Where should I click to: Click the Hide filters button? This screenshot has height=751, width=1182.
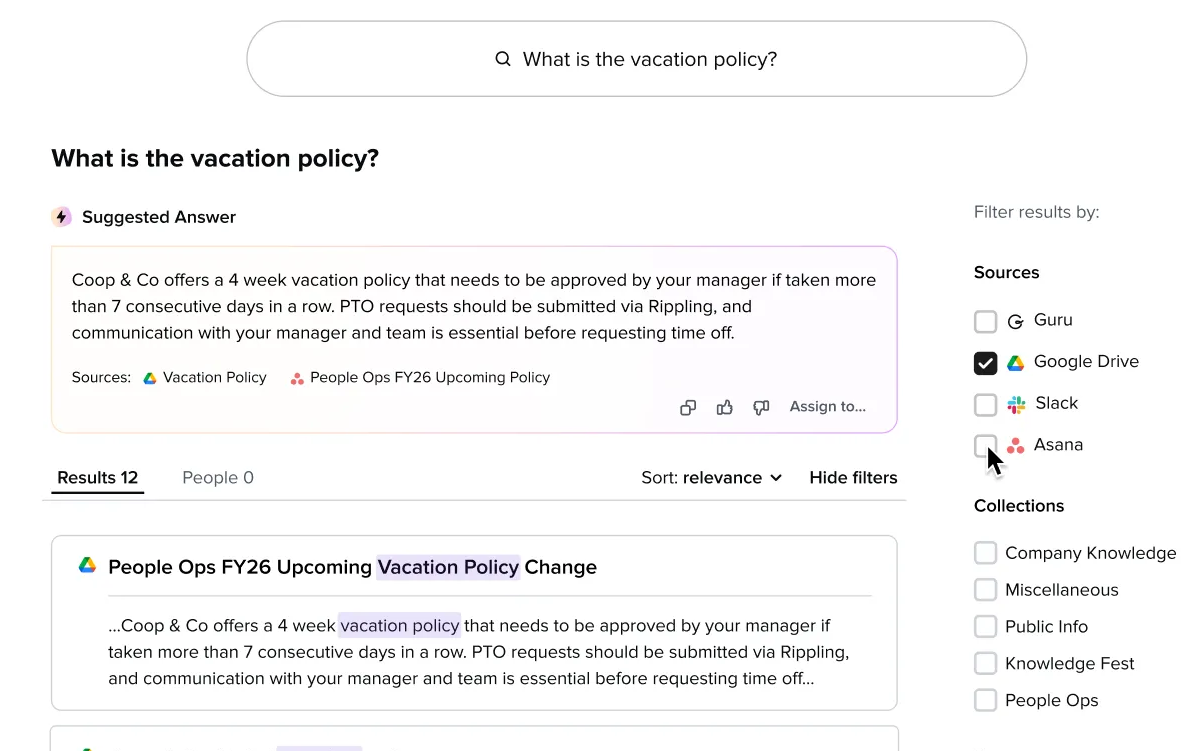pyautogui.click(x=853, y=478)
